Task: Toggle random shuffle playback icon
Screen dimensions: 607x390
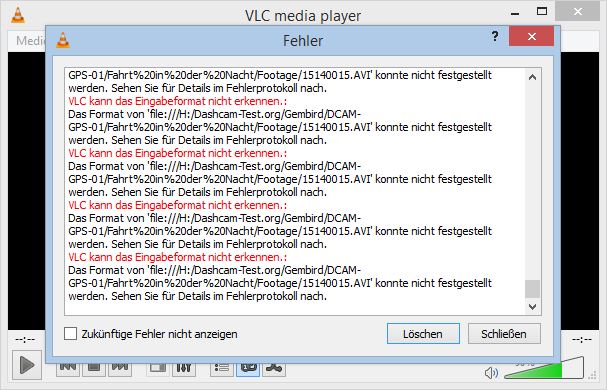Action: click(x=274, y=369)
